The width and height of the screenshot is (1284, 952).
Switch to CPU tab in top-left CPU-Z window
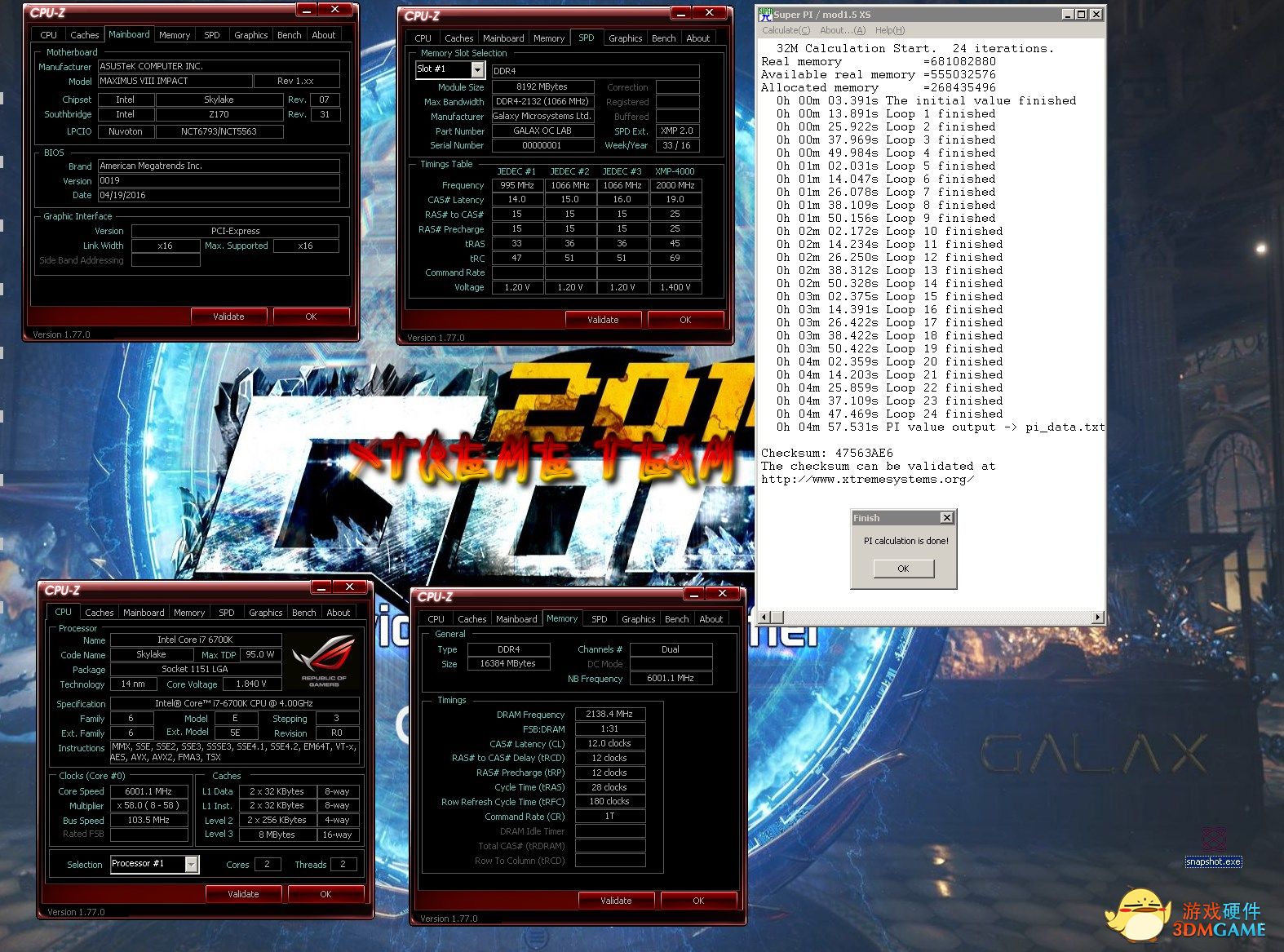(x=49, y=35)
